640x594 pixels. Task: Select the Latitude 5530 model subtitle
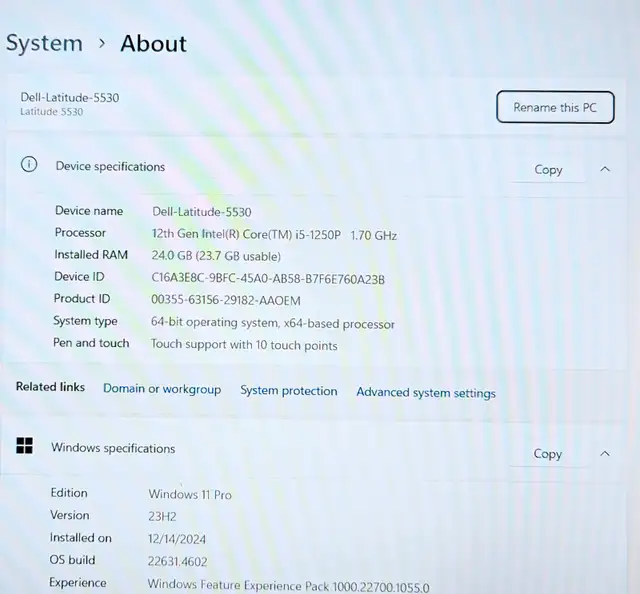click(52, 112)
